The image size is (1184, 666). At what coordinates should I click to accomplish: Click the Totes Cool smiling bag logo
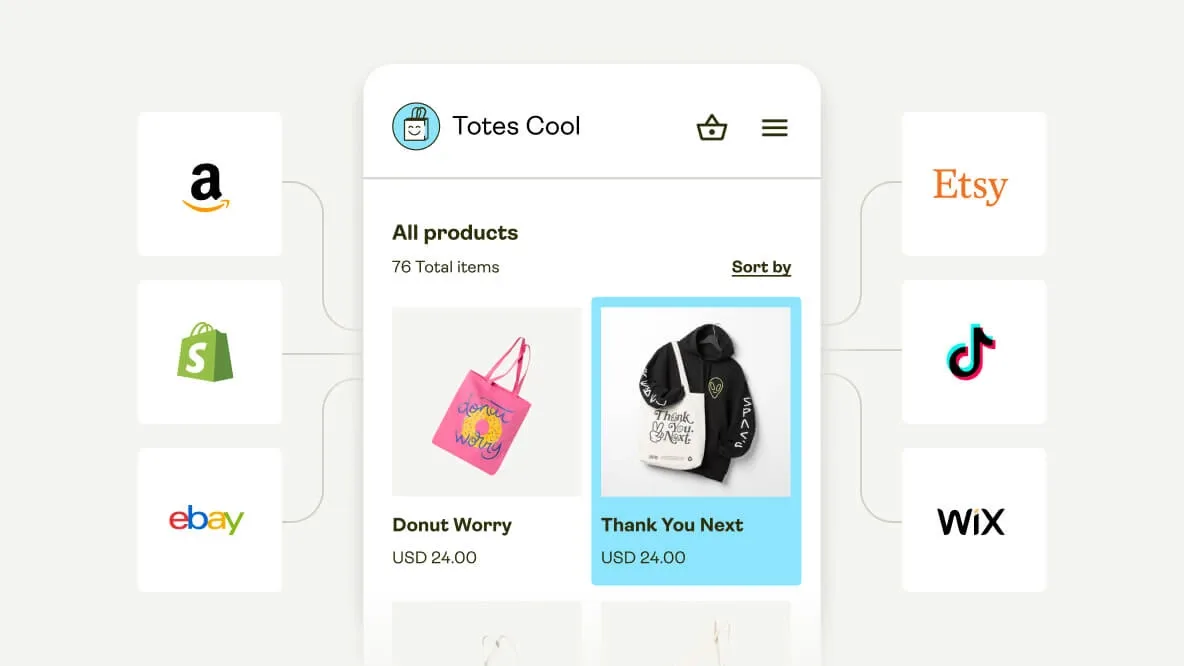(416, 126)
